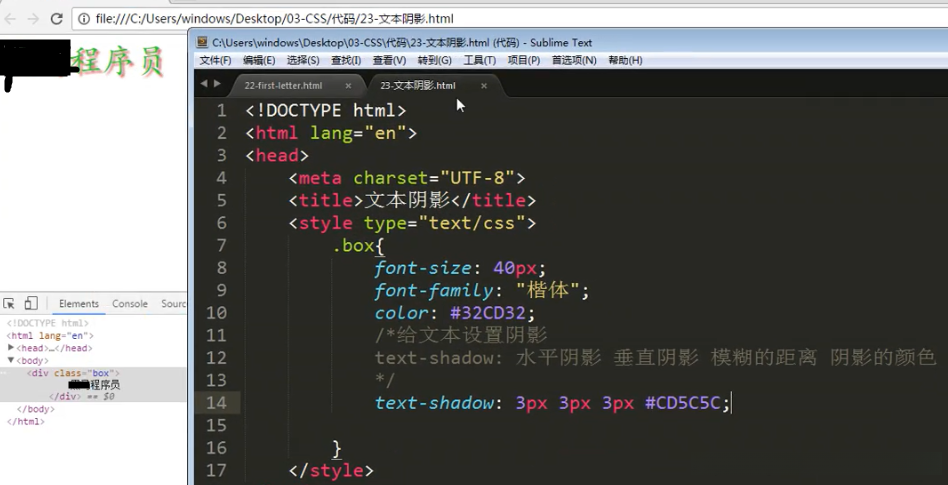Click the green 程序员 text on the page
The height and width of the screenshot is (485, 948).
pos(118,62)
